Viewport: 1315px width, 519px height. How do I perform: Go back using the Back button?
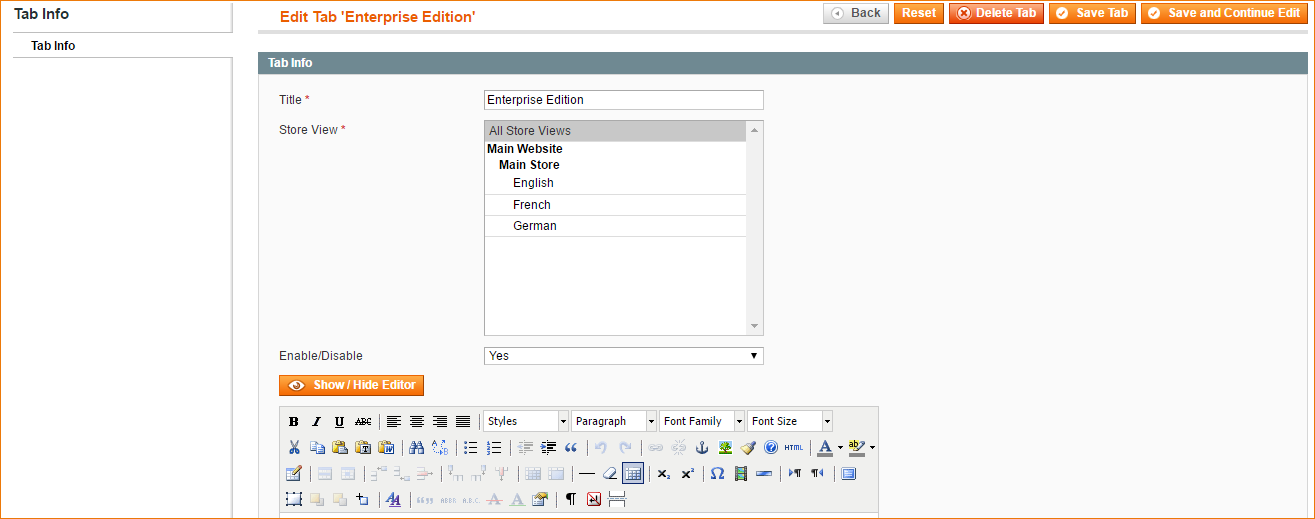click(856, 13)
